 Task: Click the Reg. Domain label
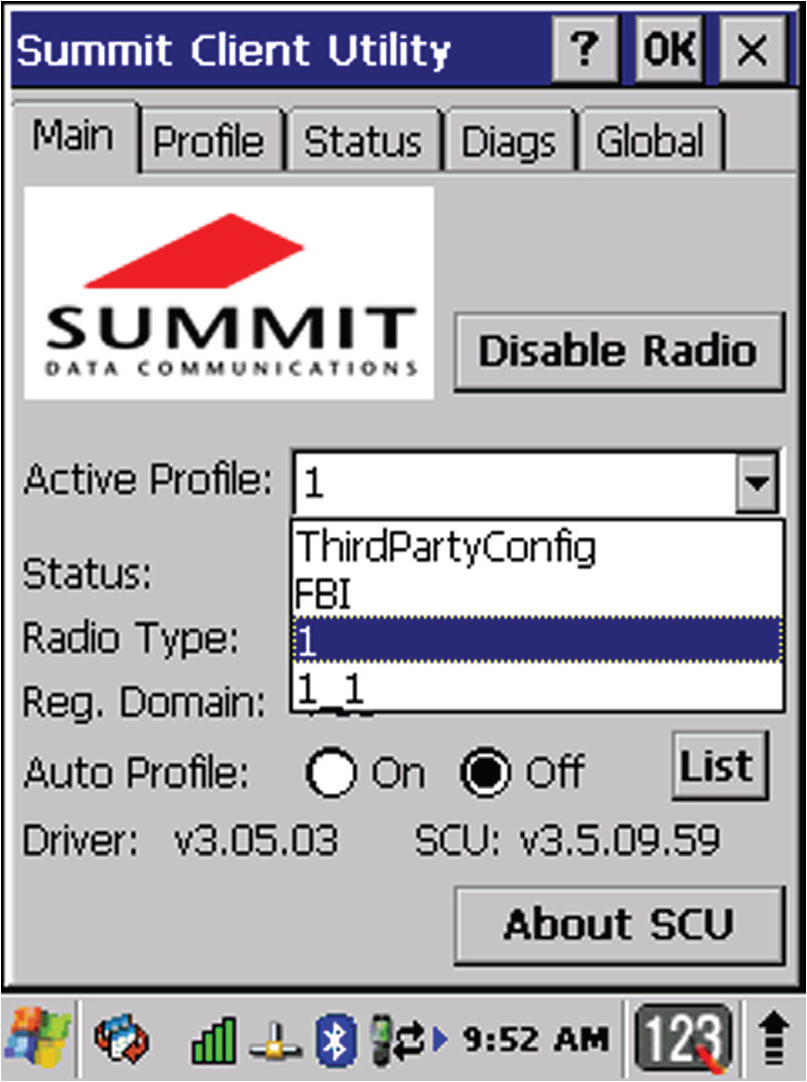(x=144, y=702)
